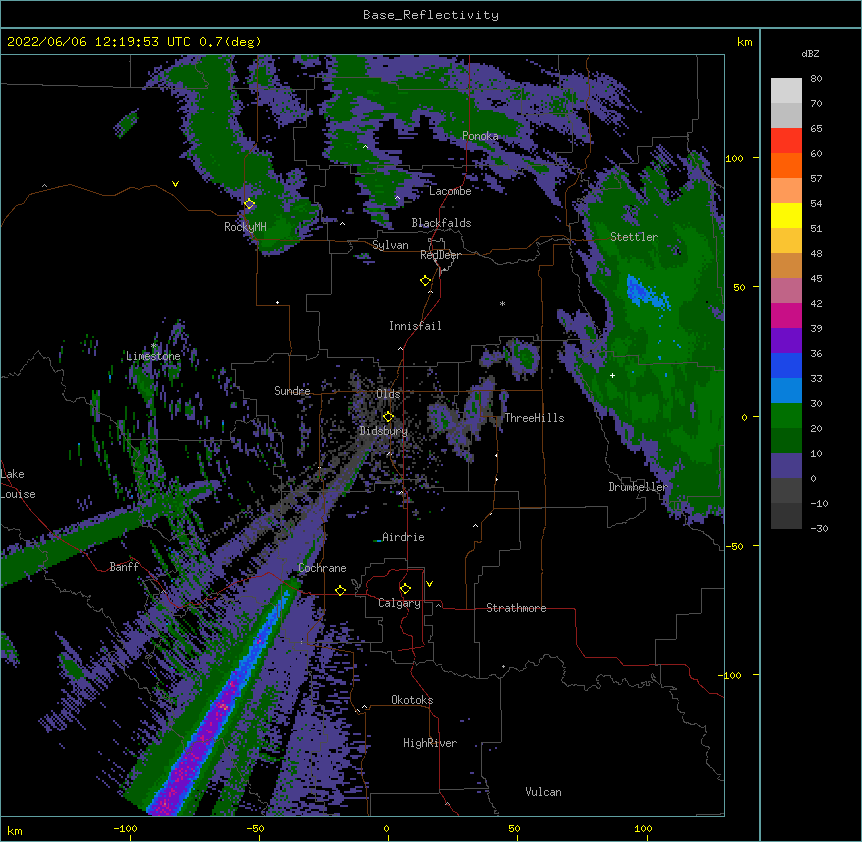Click the HighRiver town label
This screenshot has height=842, width=862.
pyautogui.click(x=430, y=743)
